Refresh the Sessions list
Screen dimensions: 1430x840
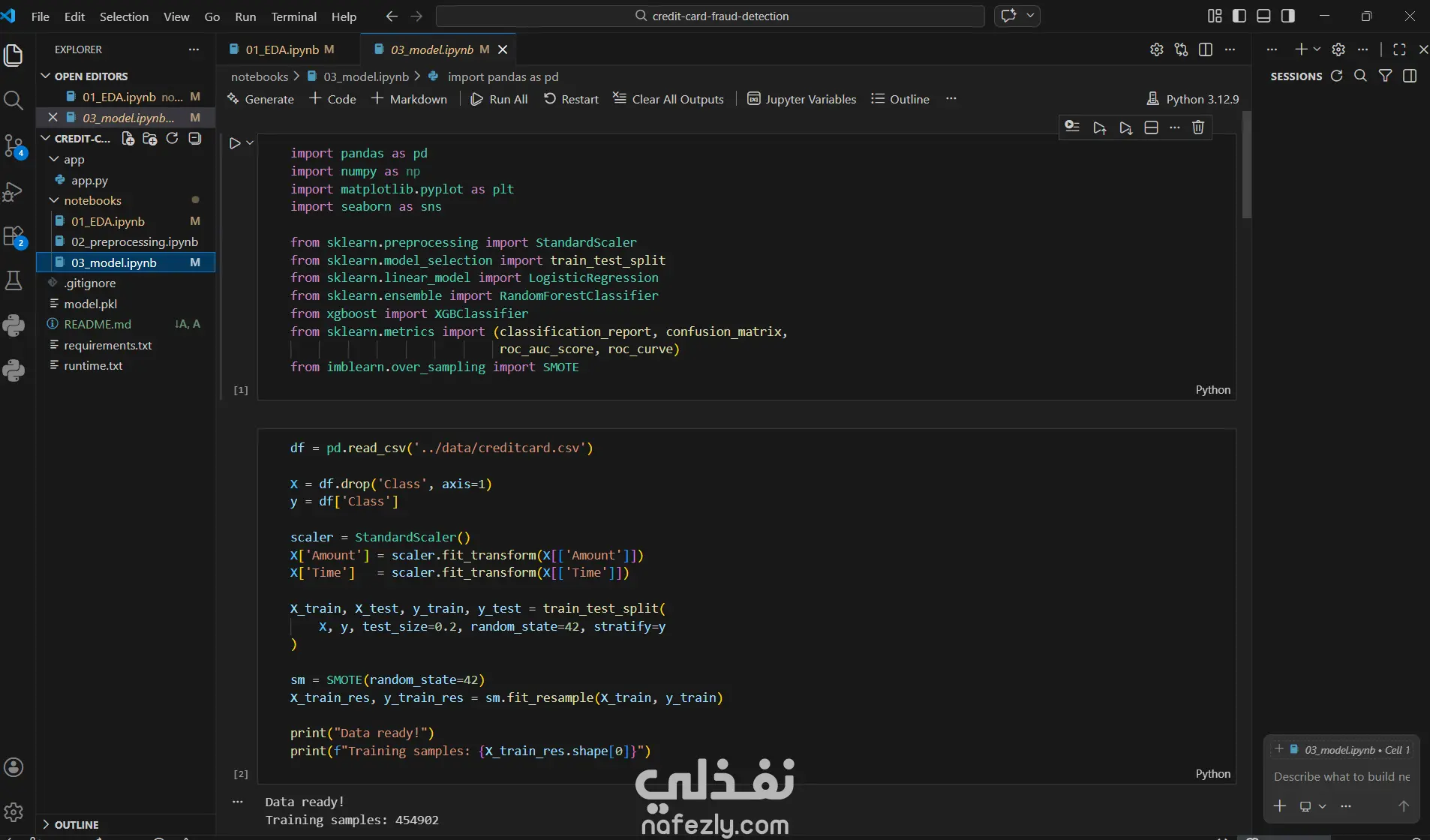point(1336,76)
